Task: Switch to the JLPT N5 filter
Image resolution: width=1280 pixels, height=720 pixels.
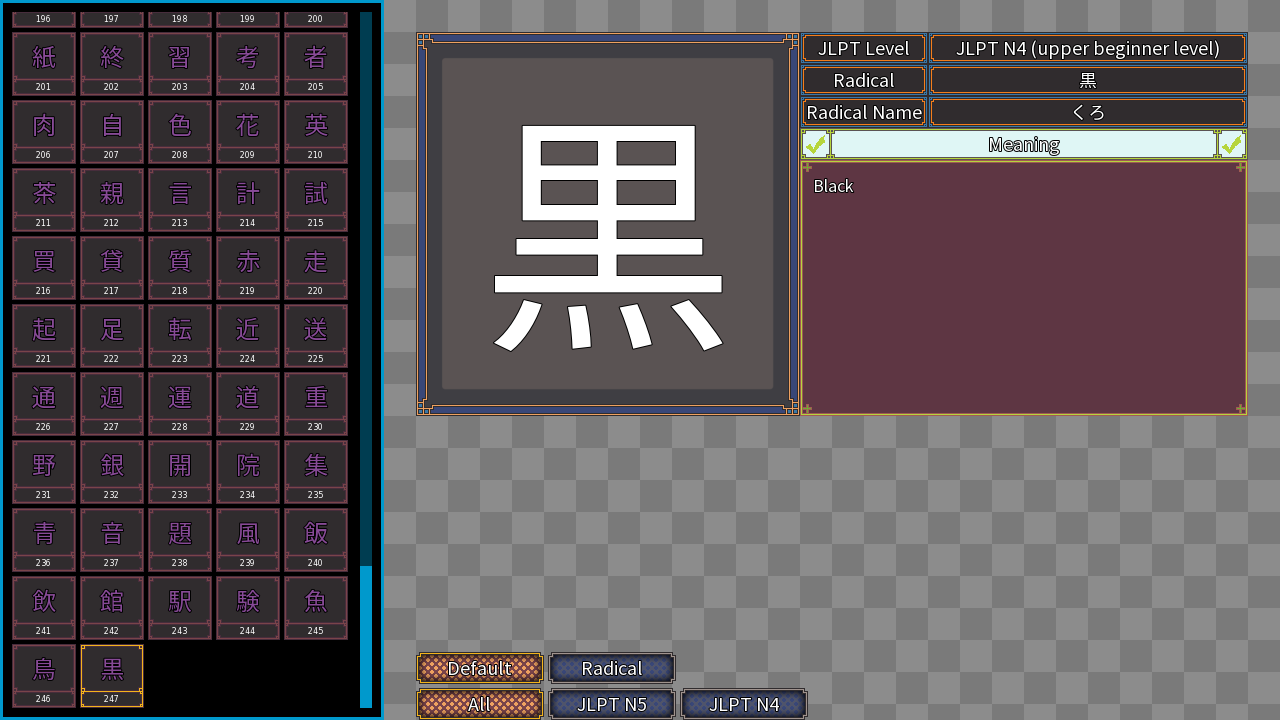Action: [x=612, y=703]
